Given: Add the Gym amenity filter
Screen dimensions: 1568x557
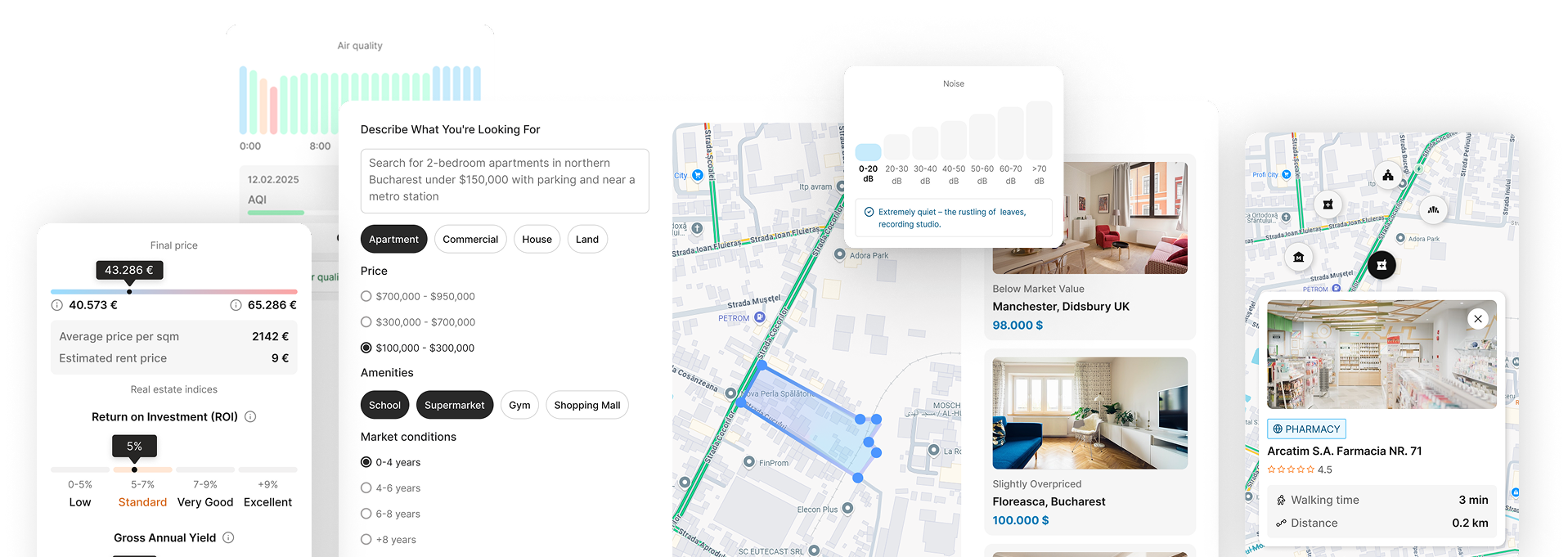Looking at the screenshot, I should pos(519,406).
